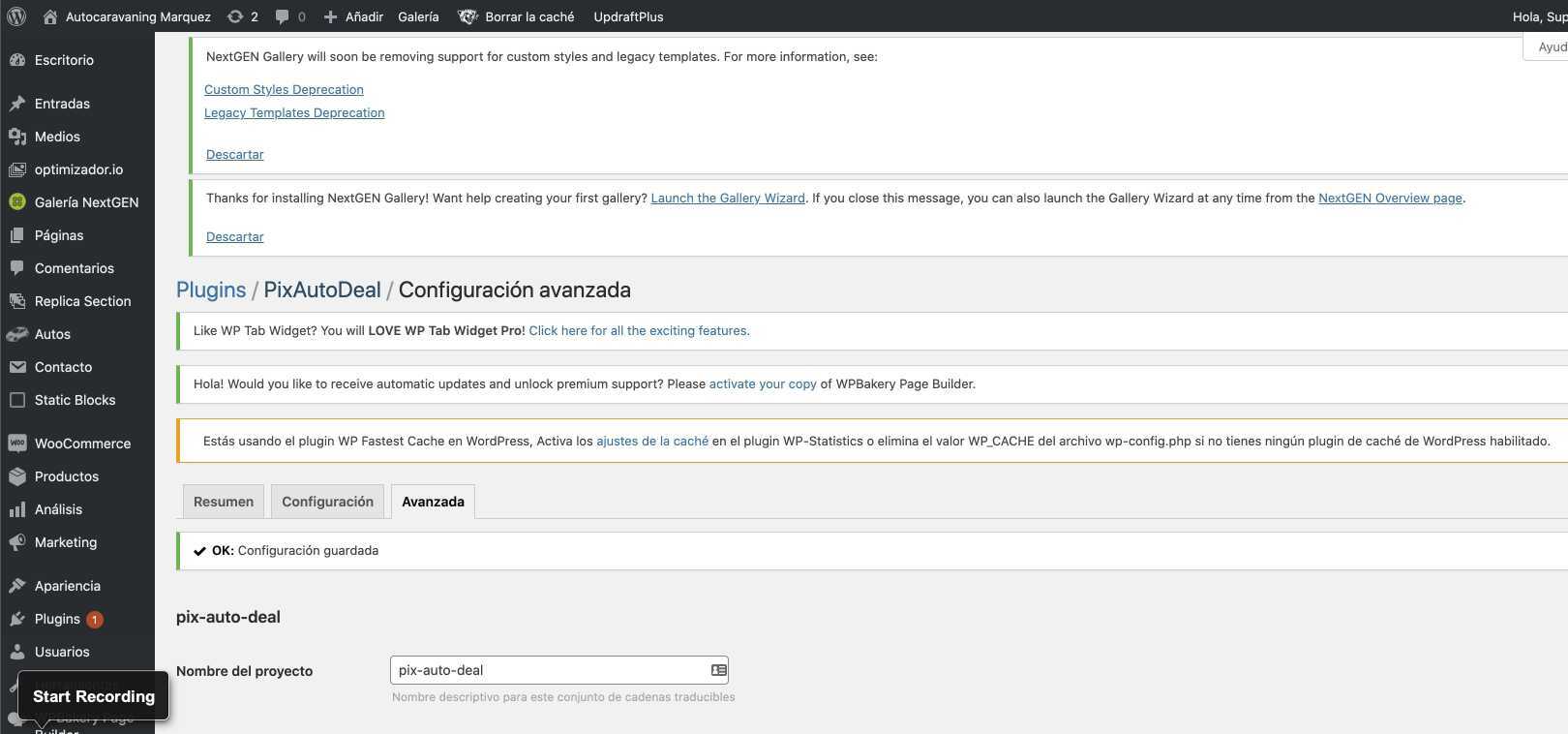The height and width of the screenshot is (734, 1568).
Task: Click autofill icon in project name field
Action: point(718,670)
